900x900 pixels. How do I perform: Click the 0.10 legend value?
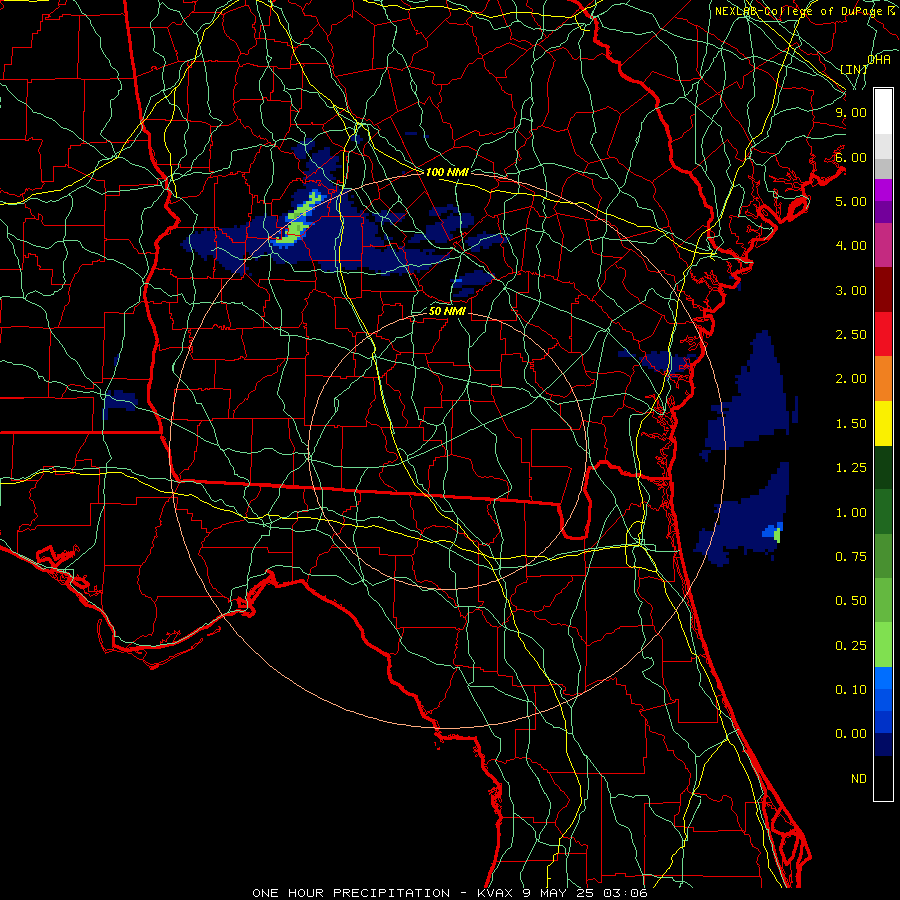click(x=851, y=690)
